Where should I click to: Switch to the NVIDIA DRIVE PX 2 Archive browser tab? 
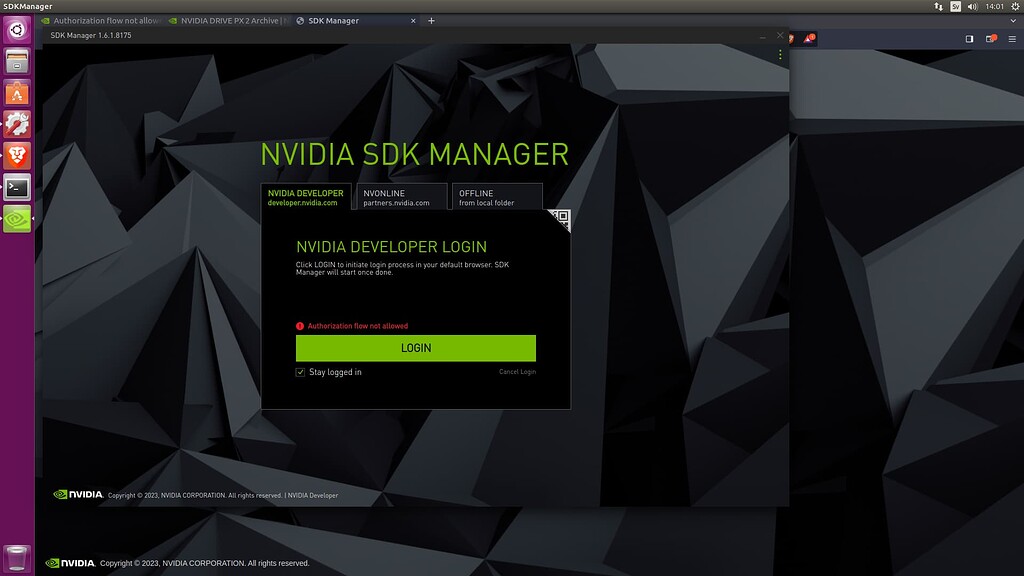click(230, 20)
